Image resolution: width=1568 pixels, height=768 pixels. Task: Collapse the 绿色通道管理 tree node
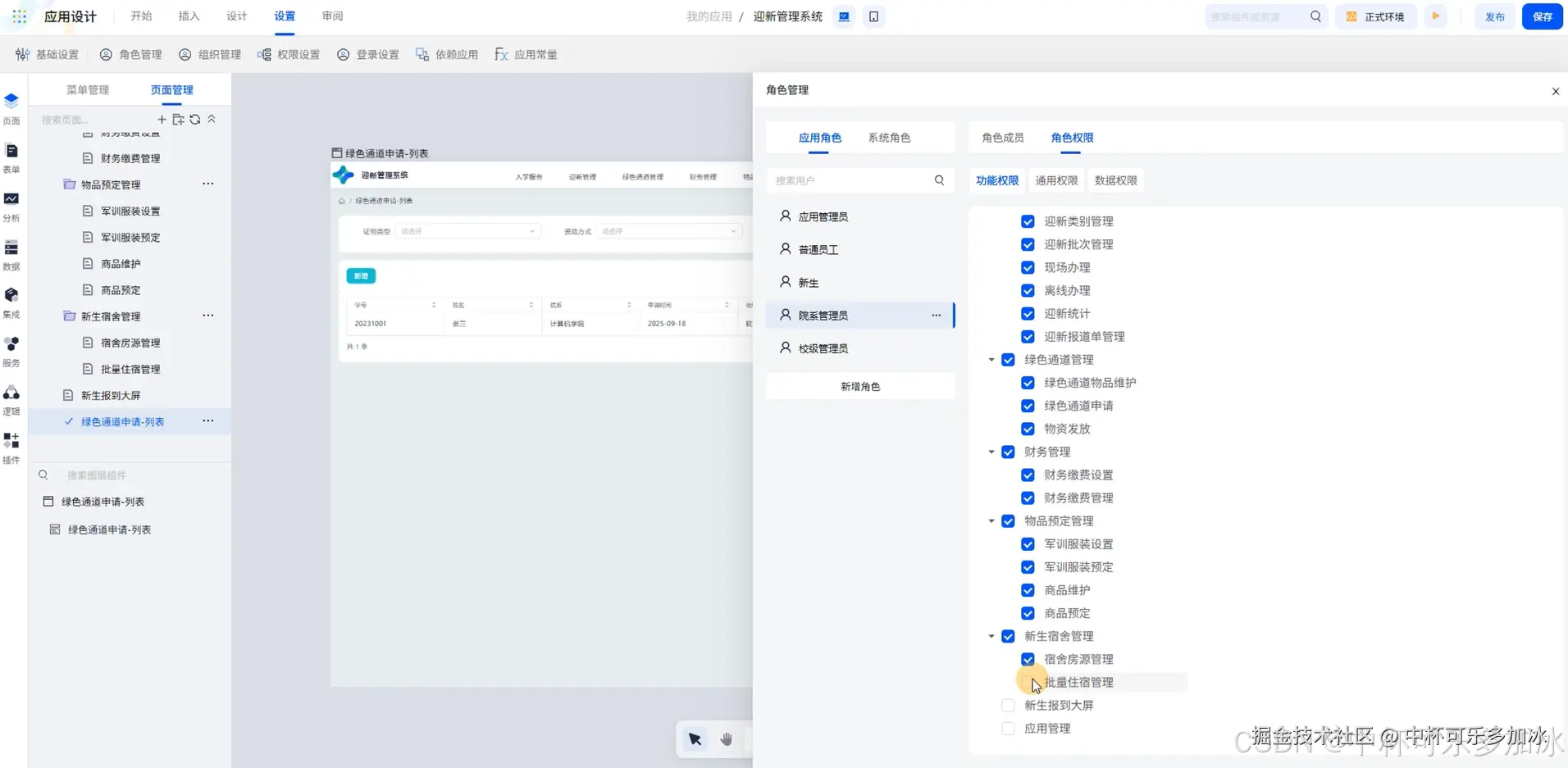[989, 359]
